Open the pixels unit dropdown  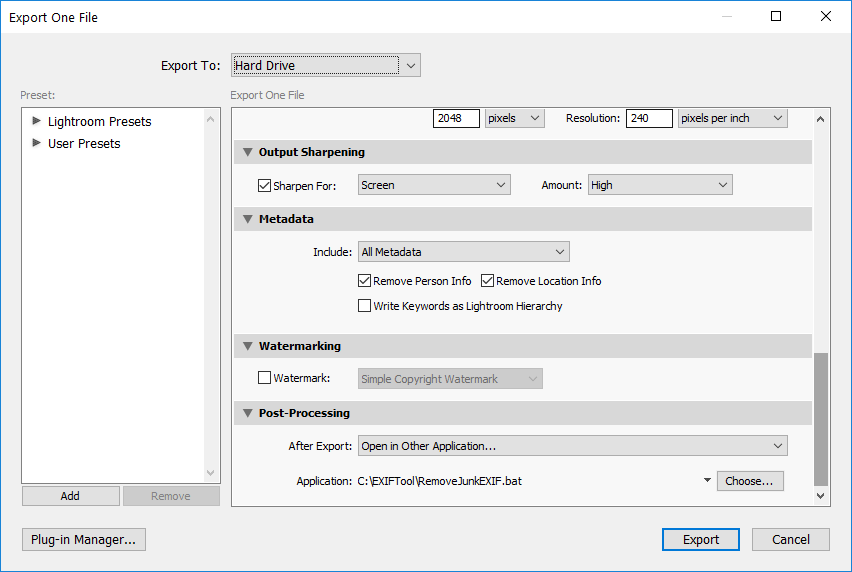point(515,118)
